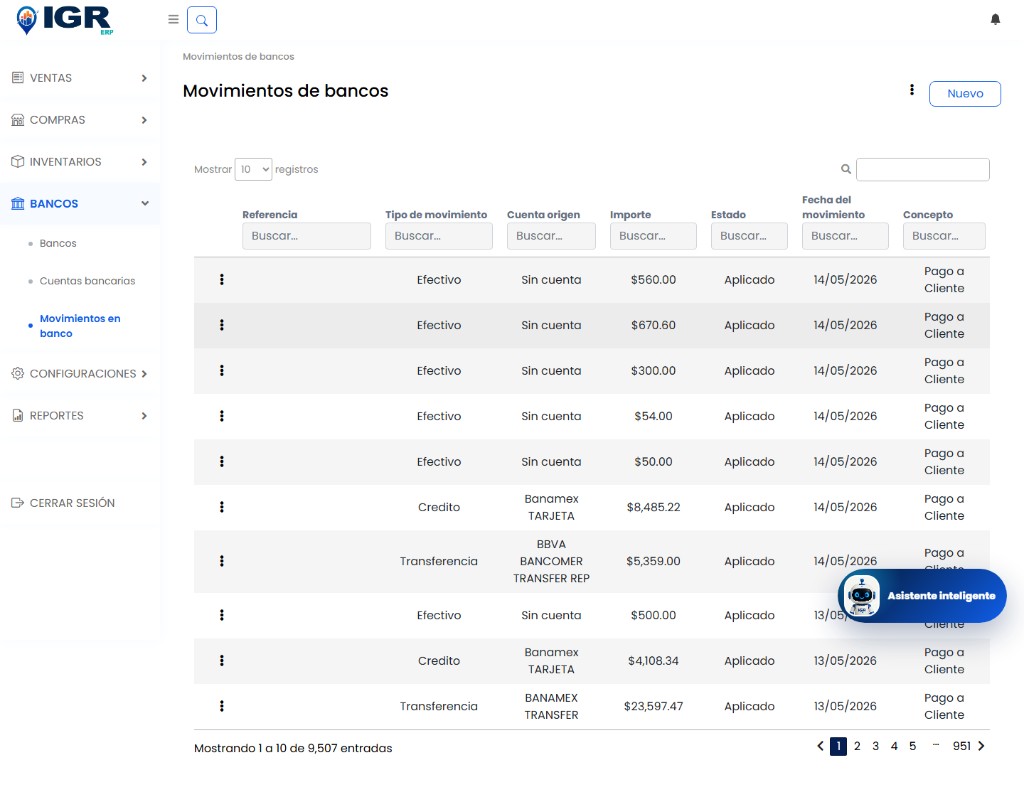Open the Asistente inteligente robot chat
This screenshot has height=797, width=1024.
922,596
